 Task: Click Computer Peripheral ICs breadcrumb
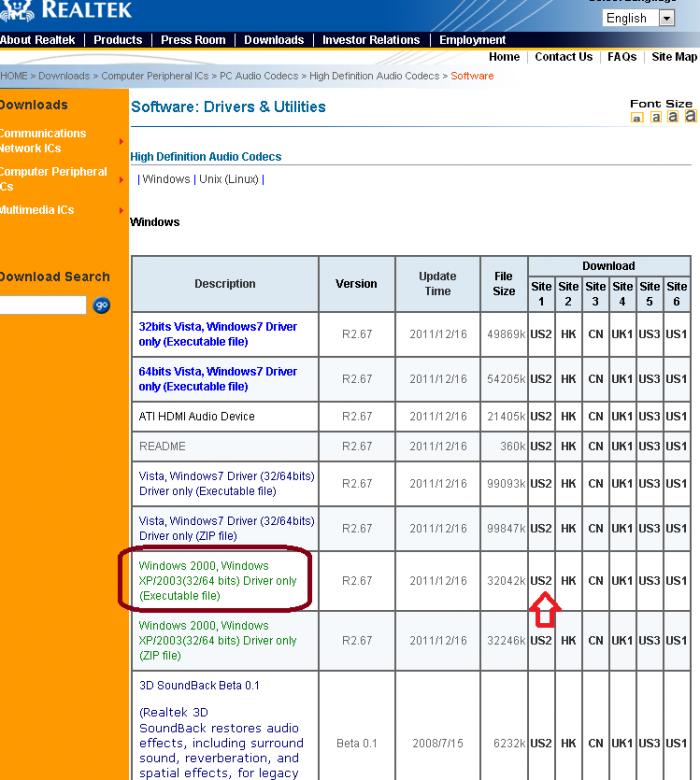(x=155, y=76)
